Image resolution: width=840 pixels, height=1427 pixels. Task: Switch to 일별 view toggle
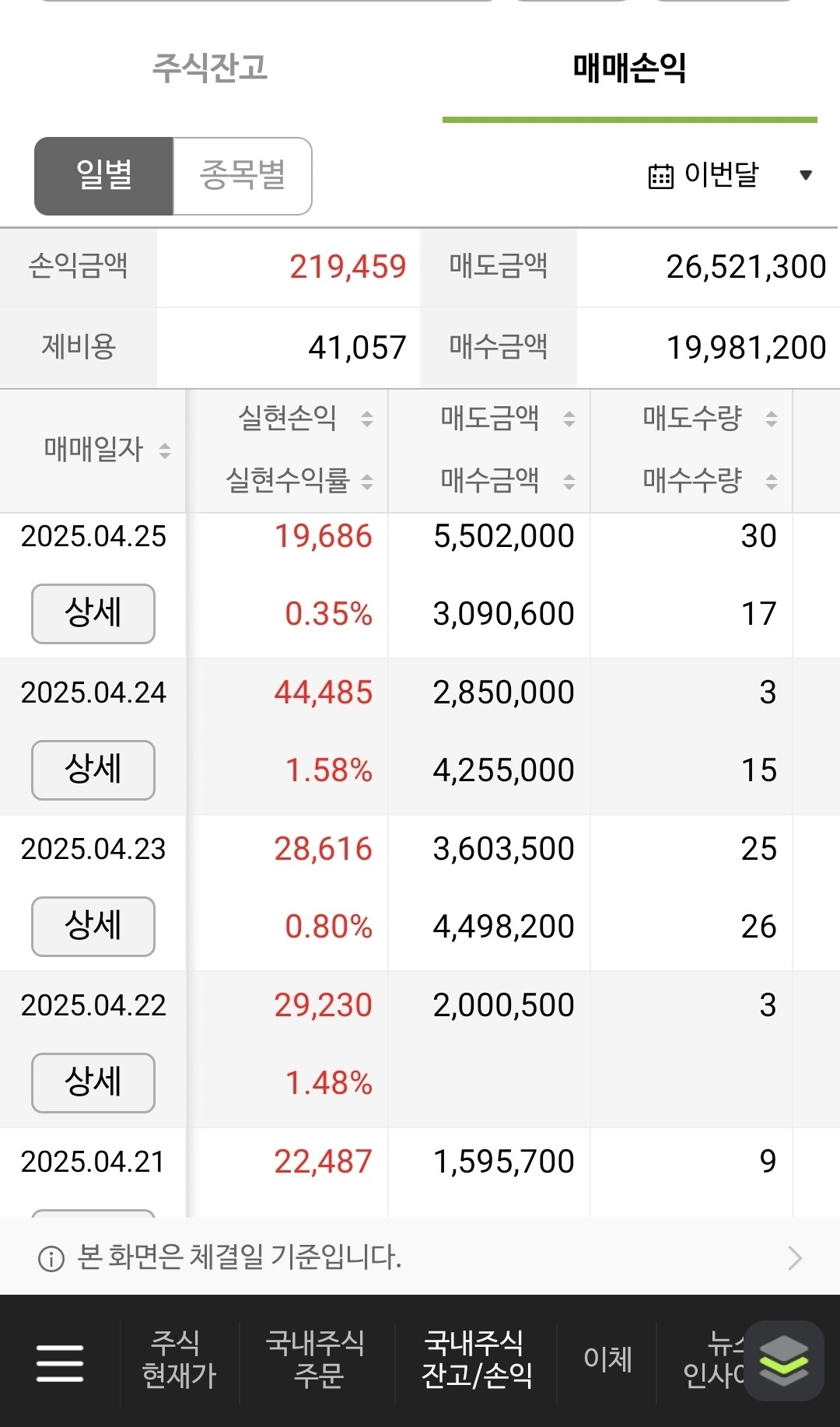[x=103, y=176]
